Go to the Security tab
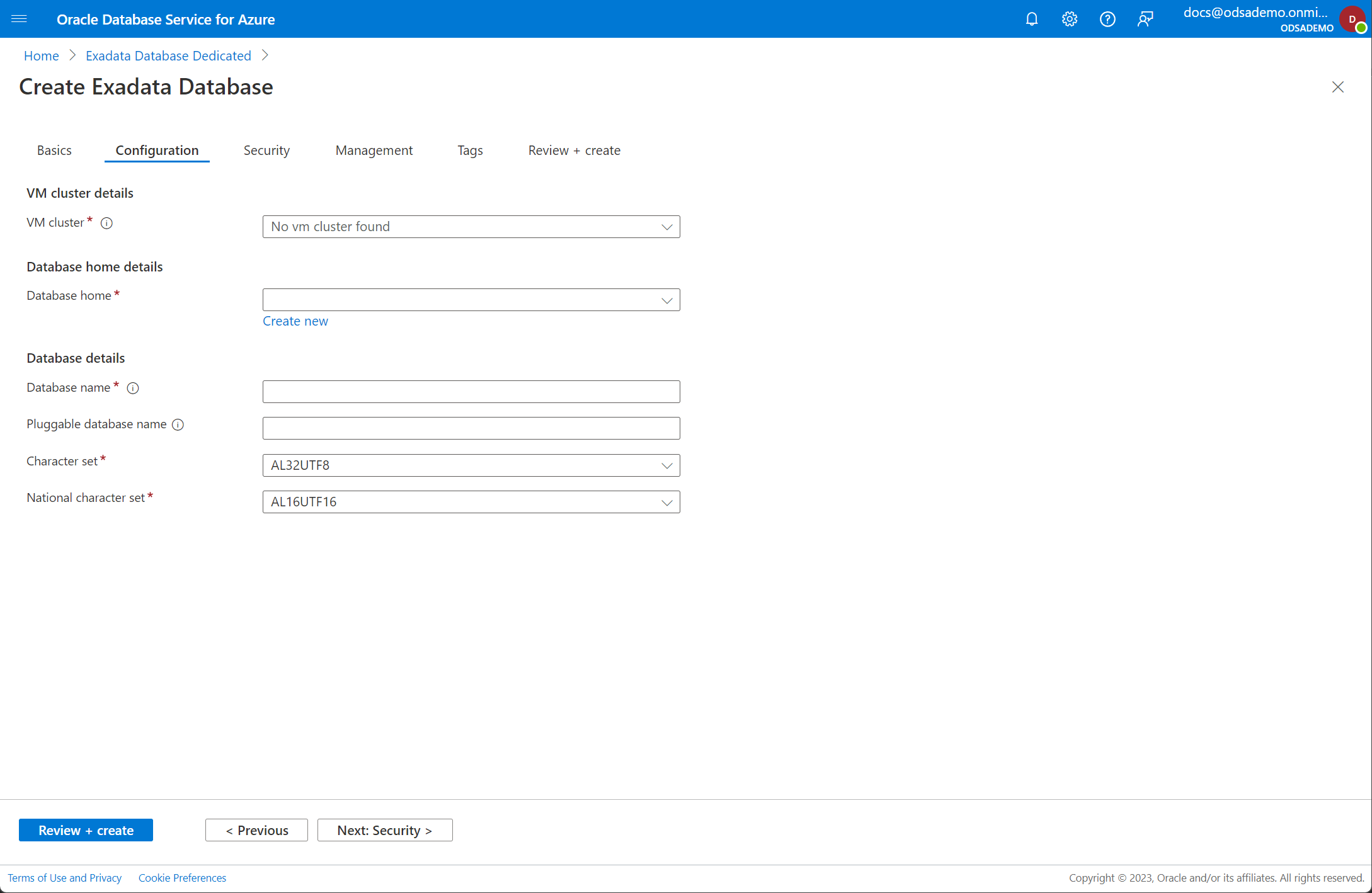The width and height of the screenshot is (1372, 893). click(266, 151)
